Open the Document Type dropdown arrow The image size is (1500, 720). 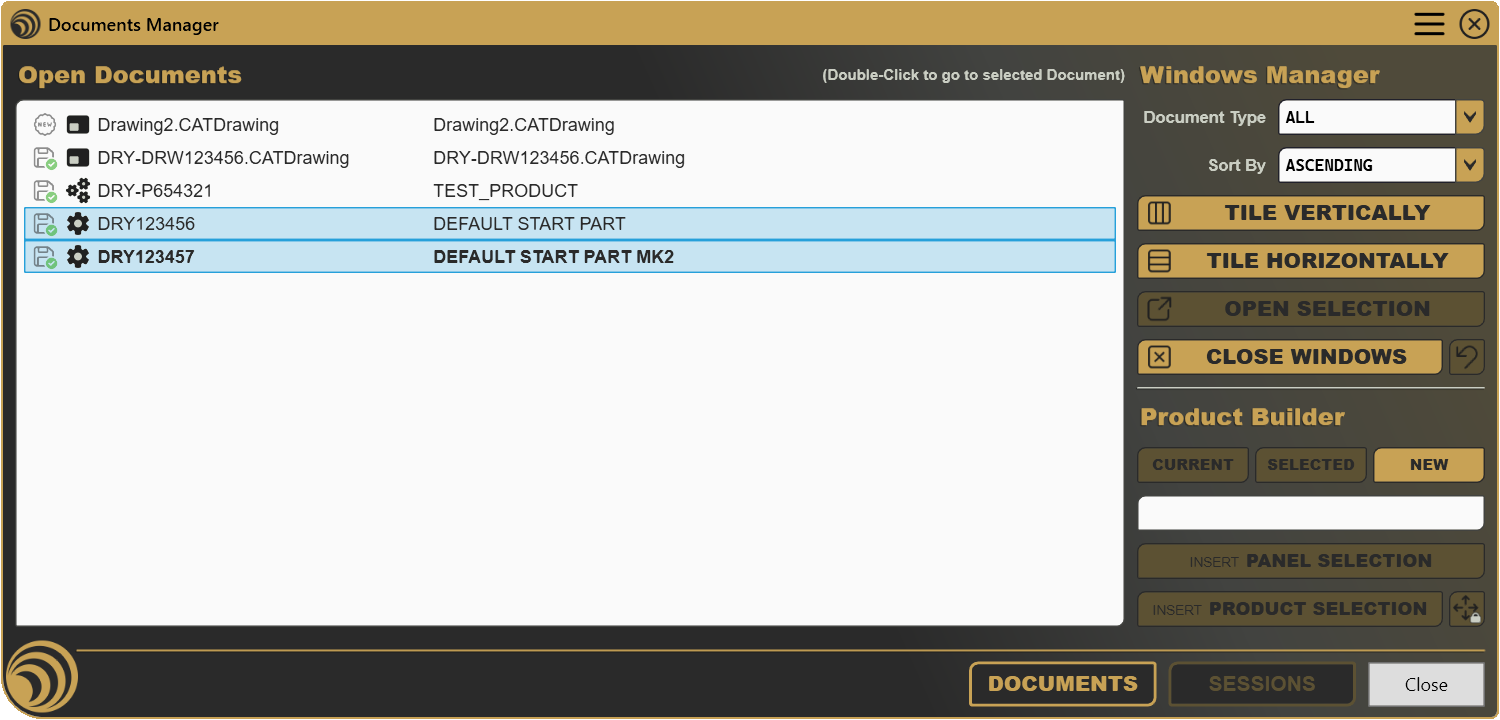(x=1469, y=117)
